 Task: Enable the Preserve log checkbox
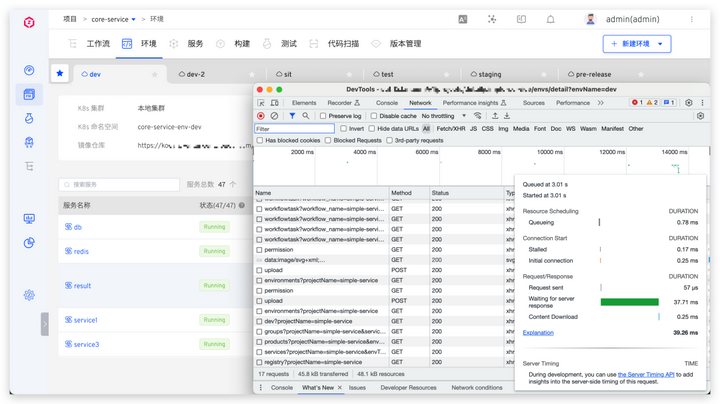coord(323,116)
